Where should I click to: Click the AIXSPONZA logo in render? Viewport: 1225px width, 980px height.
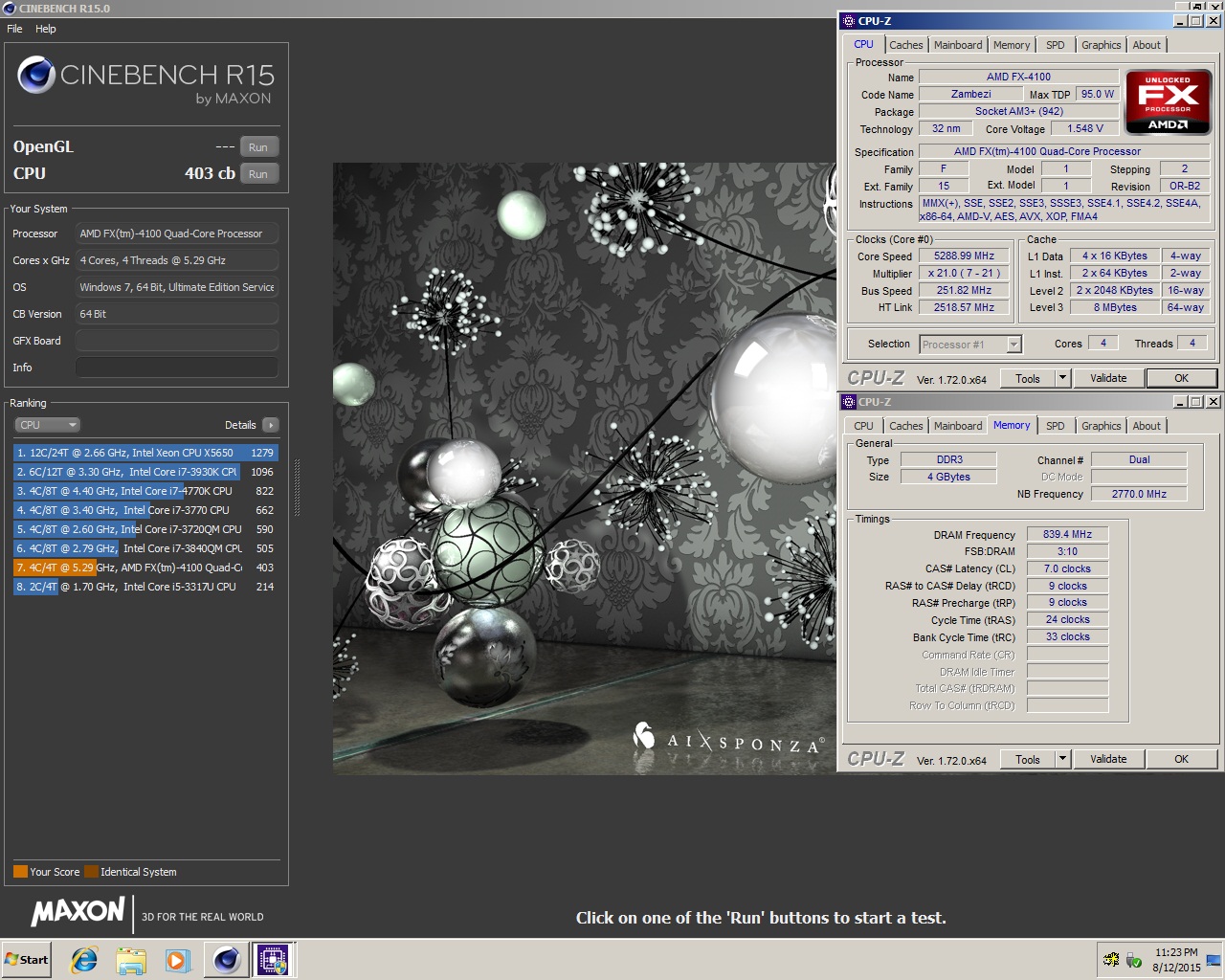pos(729,739)
